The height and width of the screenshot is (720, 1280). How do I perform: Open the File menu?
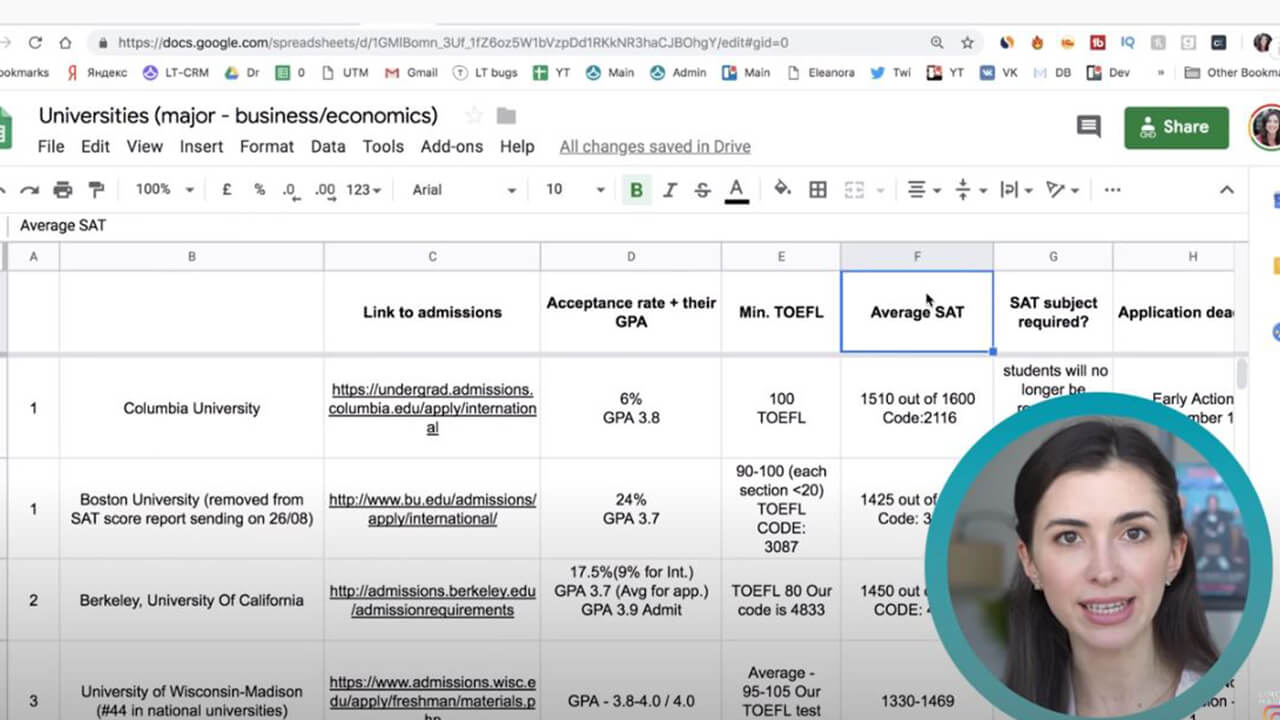51,146
